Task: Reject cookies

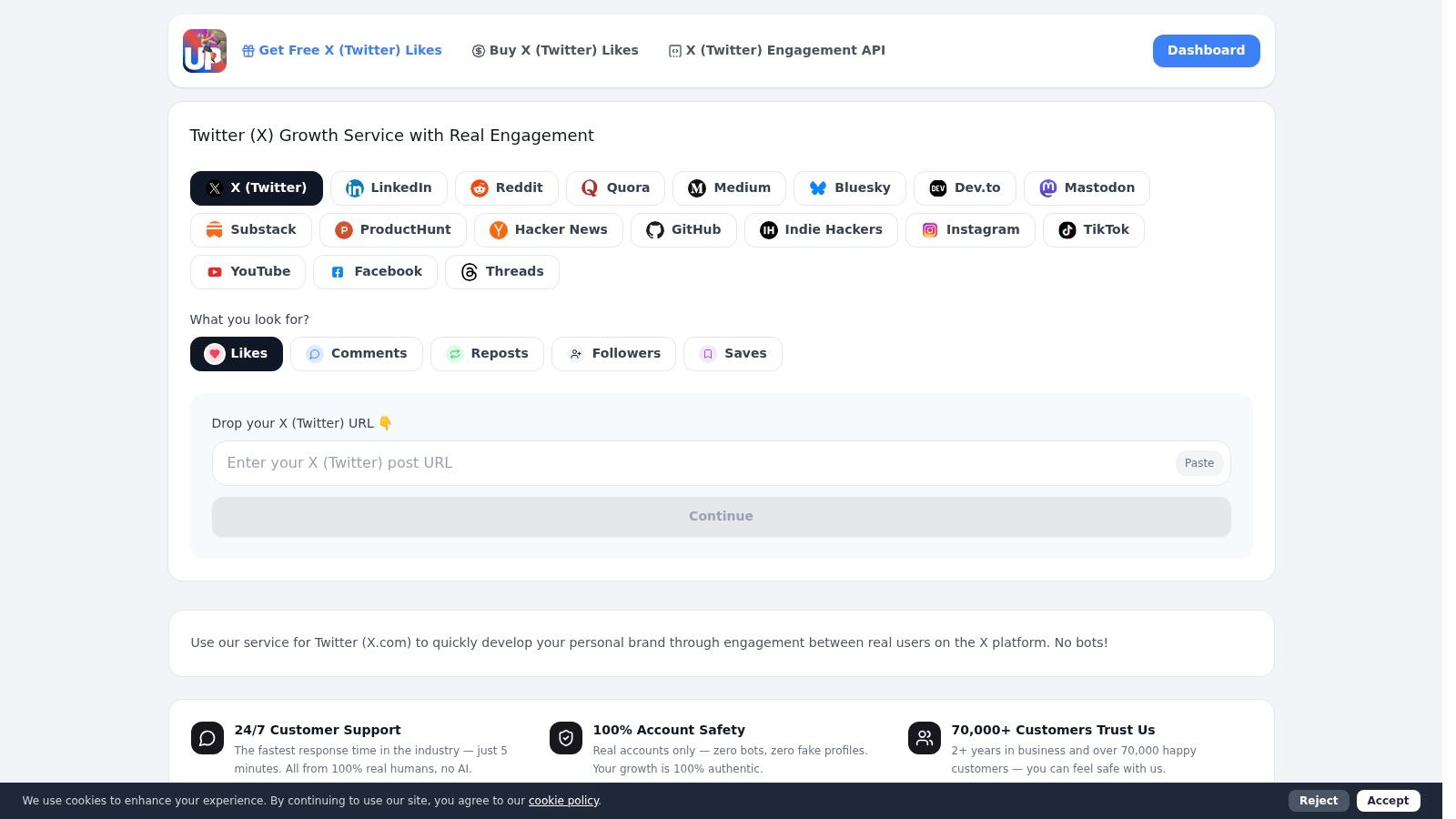Action: point(1319,801)
